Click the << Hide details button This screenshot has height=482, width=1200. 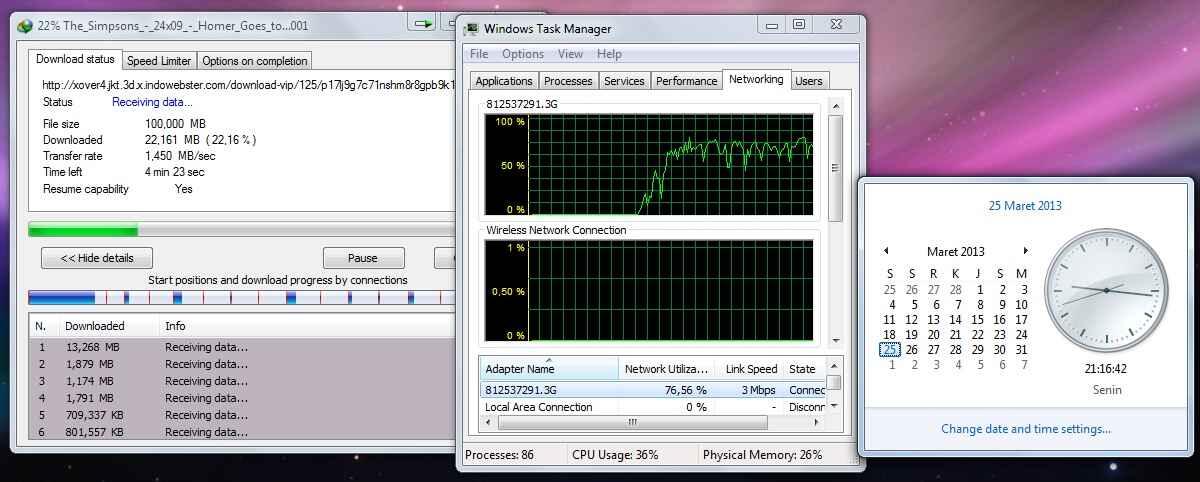[x=97, y=258]
